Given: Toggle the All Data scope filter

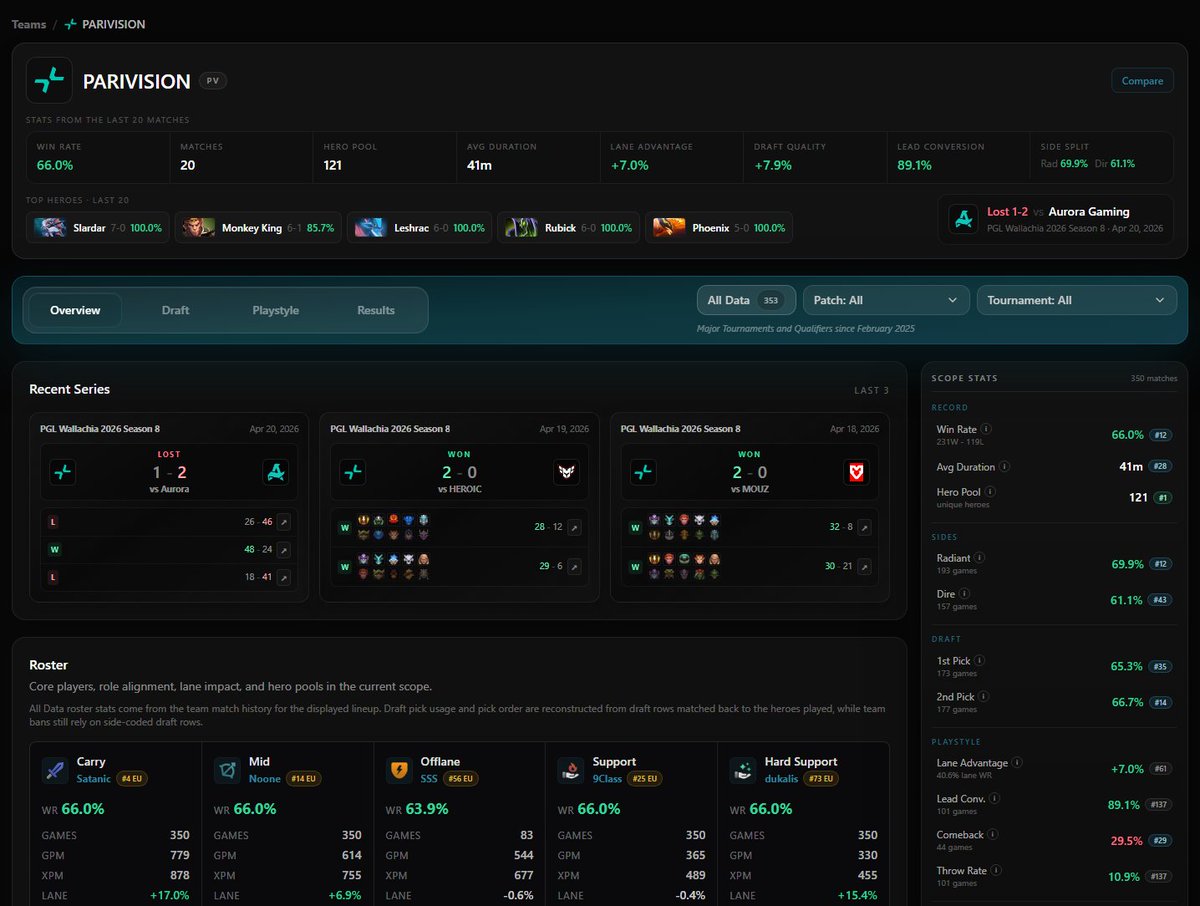Looking at the screenshot, I should [x=746, y=300].
